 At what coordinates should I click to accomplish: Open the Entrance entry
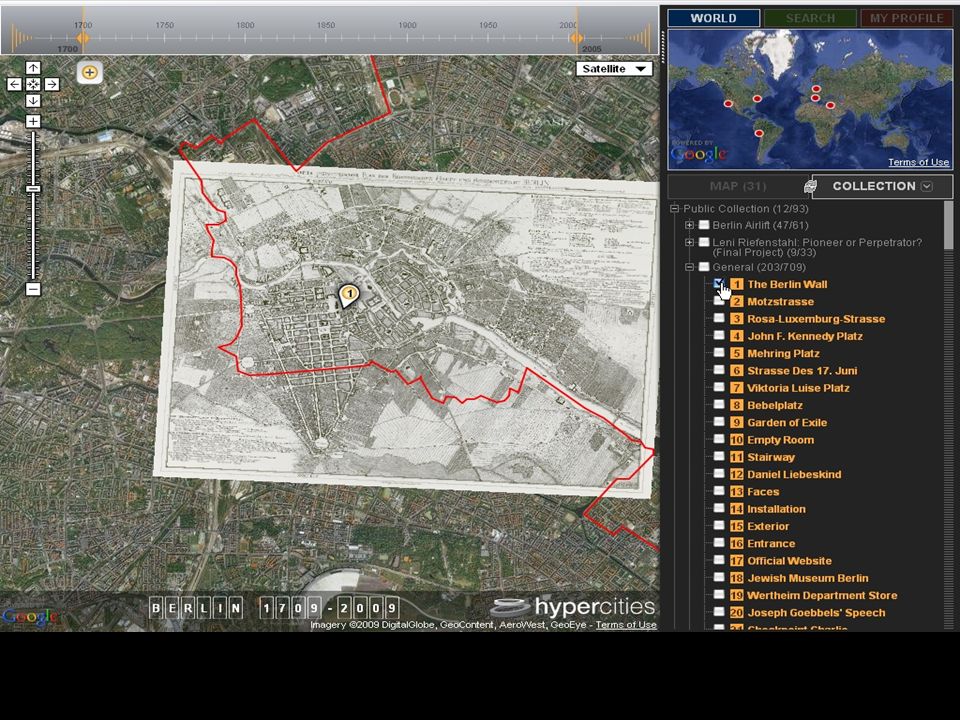771,544
